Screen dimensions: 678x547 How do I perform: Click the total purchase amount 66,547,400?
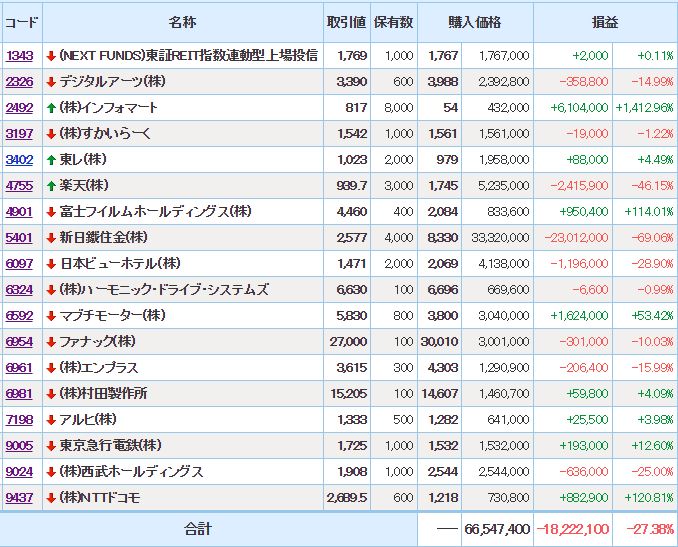click(x=497, y=529)
